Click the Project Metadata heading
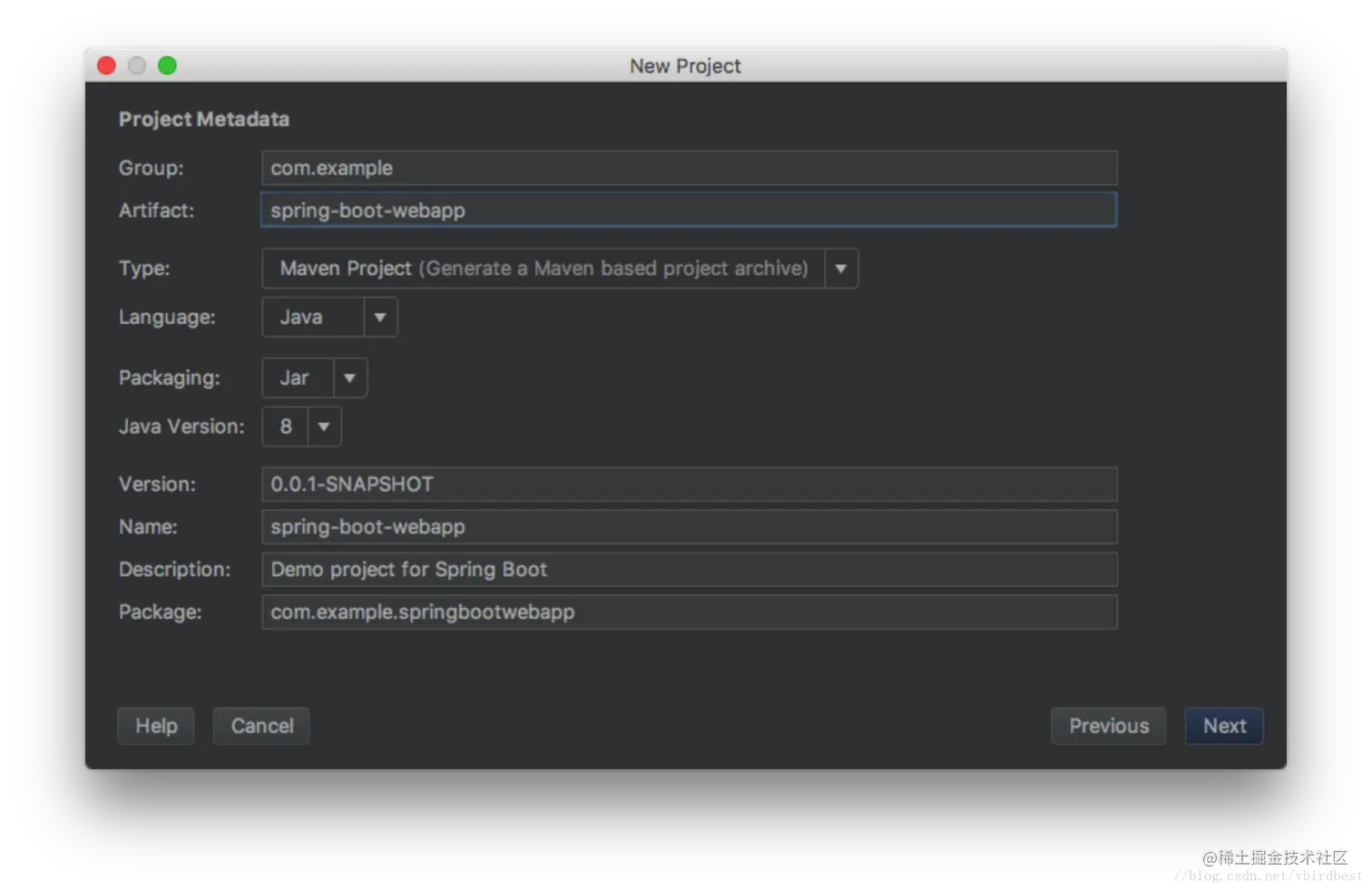1372x891 pixels. point(204,119)
